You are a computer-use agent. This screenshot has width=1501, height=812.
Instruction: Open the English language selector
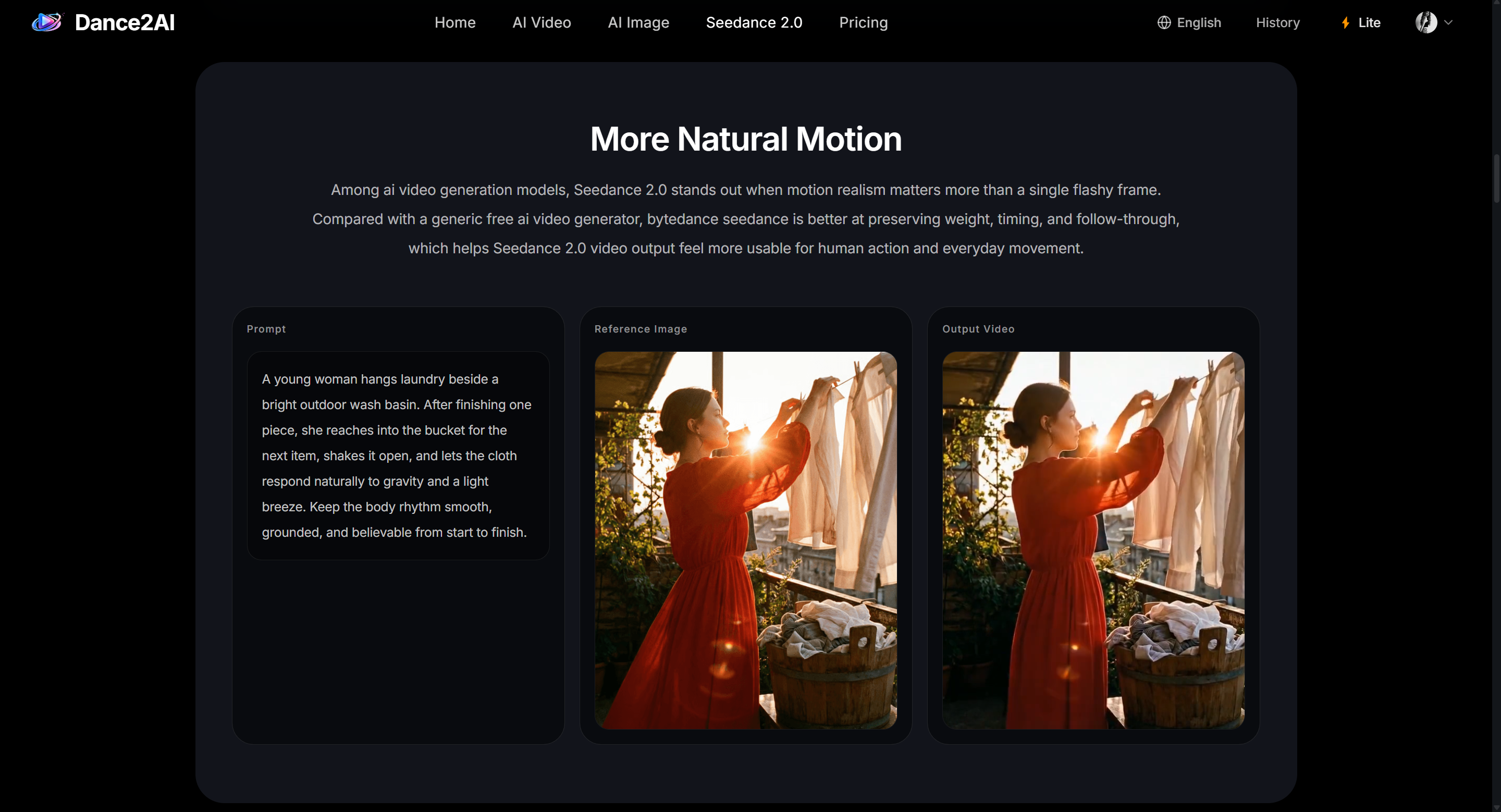click(1198, 22)
